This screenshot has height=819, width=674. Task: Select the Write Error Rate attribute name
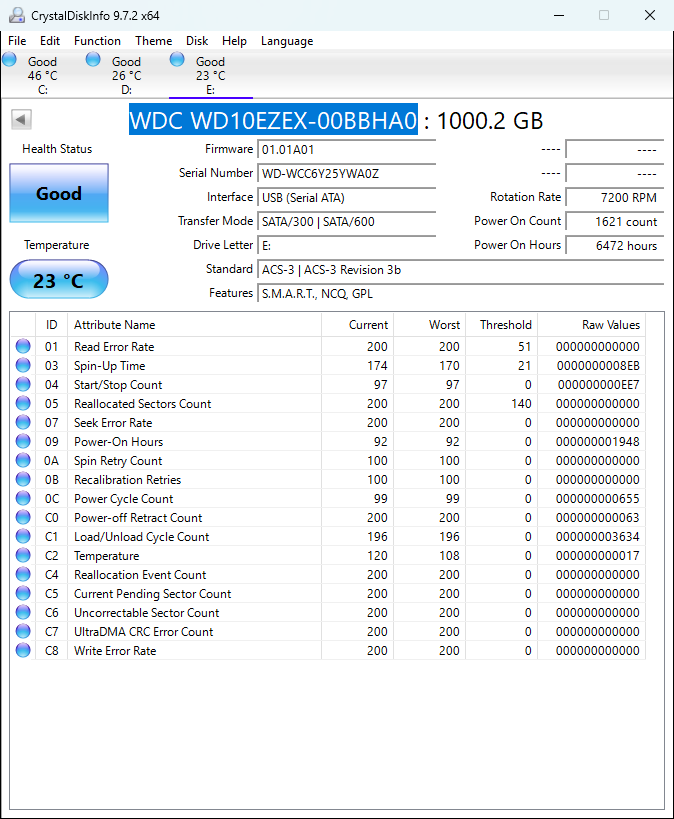tap(115, 651)
